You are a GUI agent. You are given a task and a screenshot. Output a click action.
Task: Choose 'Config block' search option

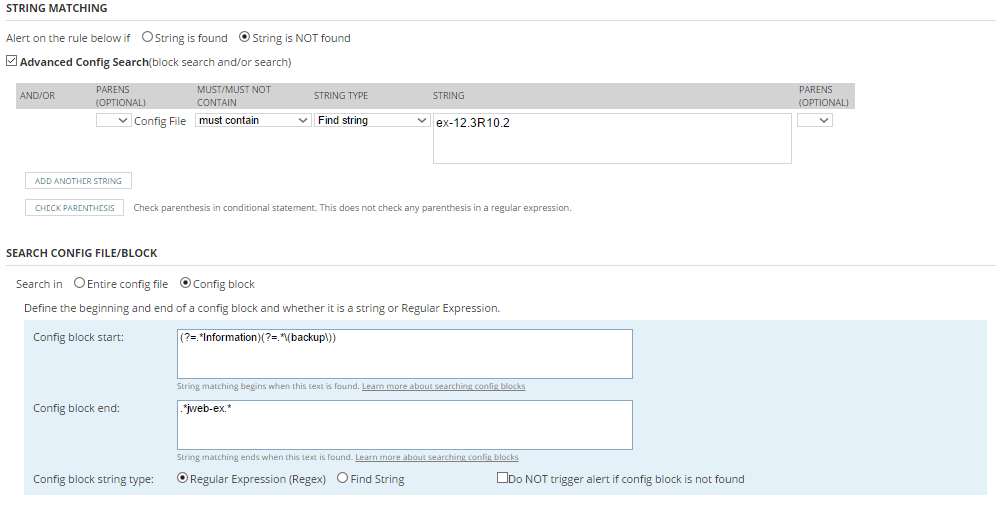tap(185, 283)
